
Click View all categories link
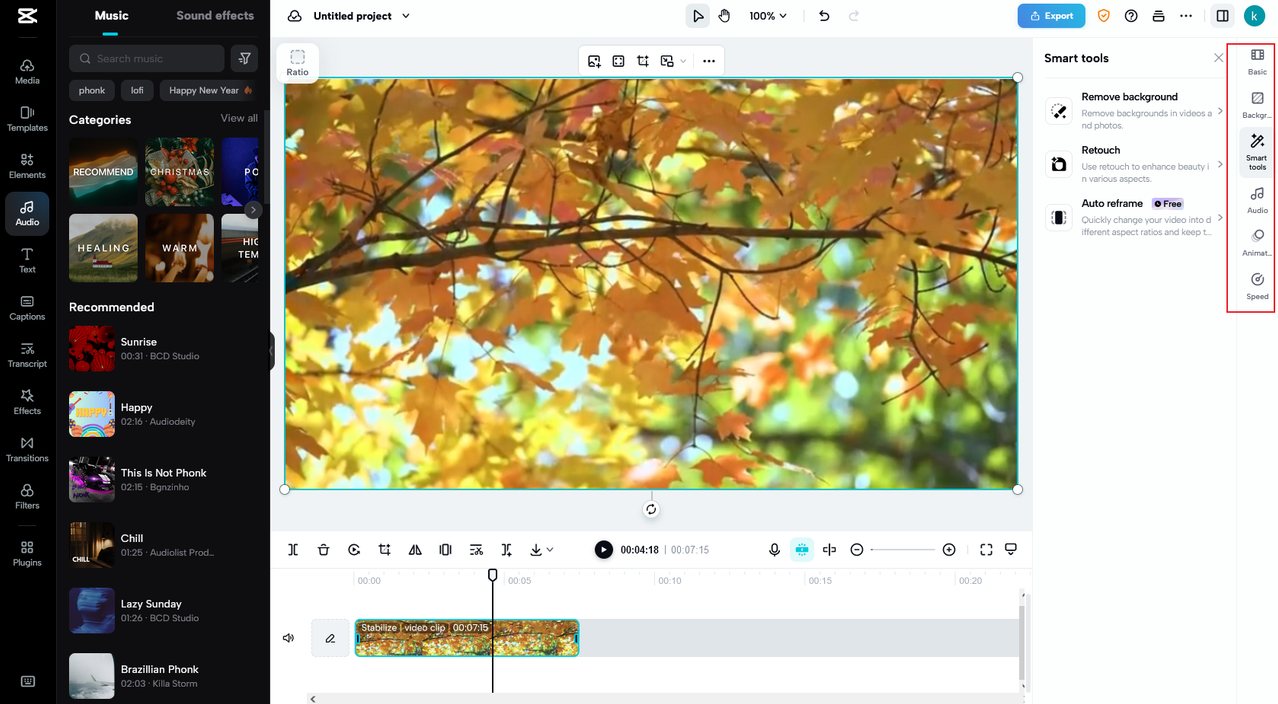point(239,118)
